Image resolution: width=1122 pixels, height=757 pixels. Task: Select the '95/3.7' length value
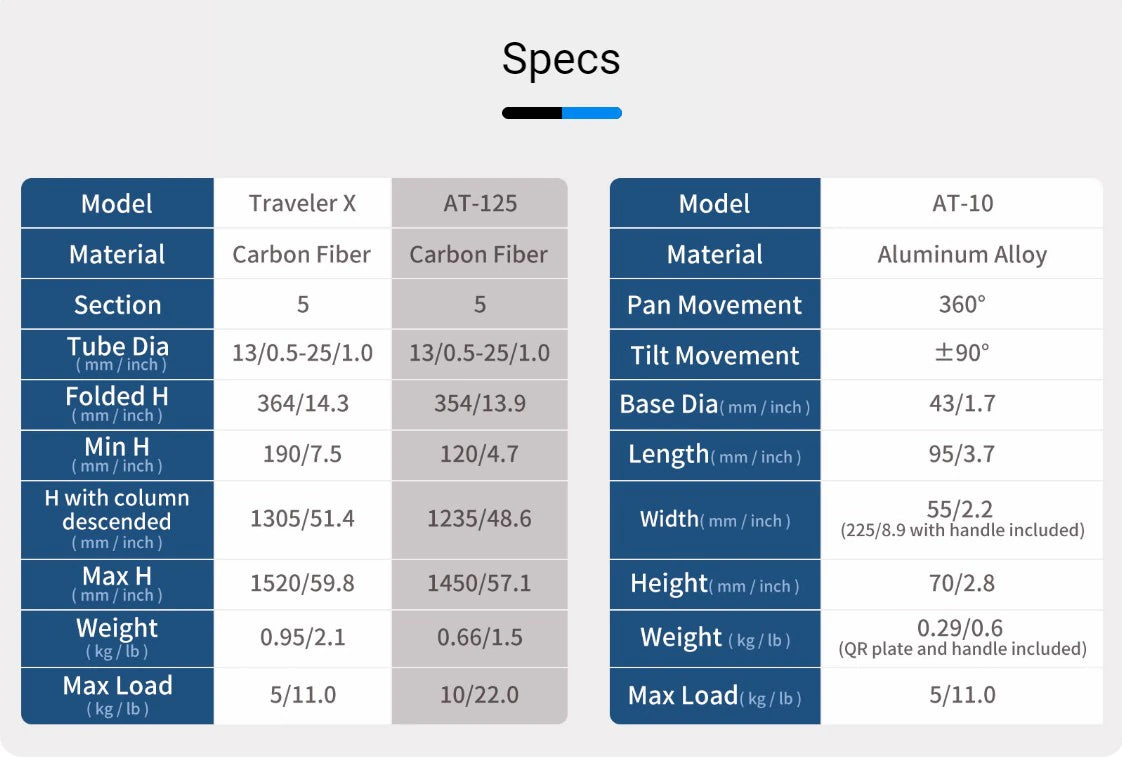(x=962, y=454)
